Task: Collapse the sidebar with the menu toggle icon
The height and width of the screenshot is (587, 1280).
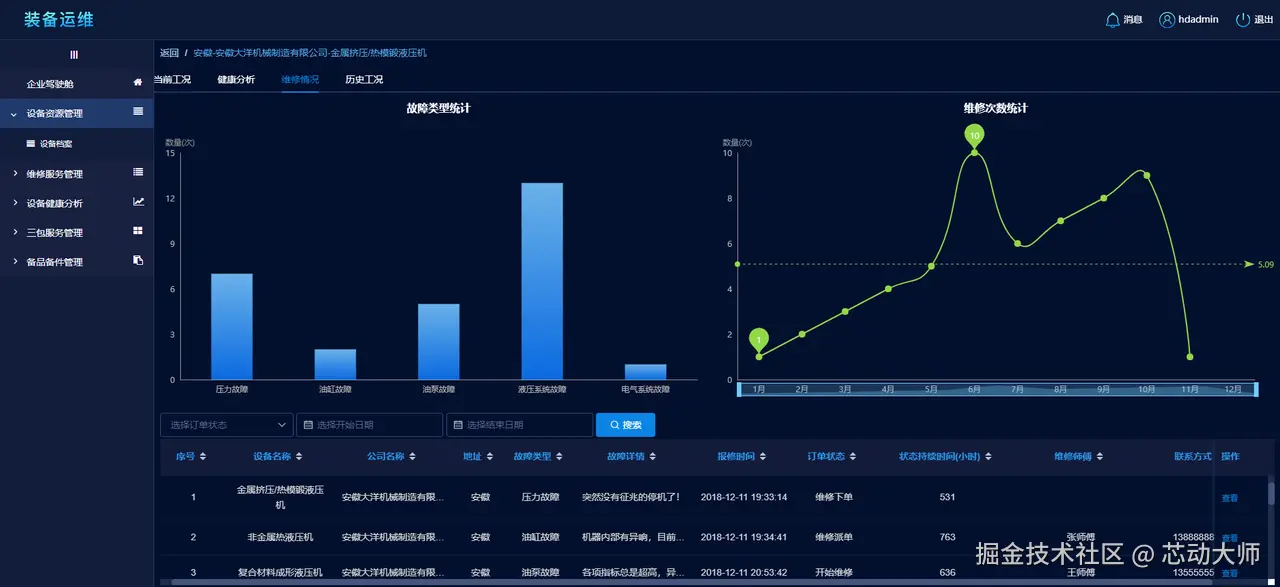Action: [74, 55]
